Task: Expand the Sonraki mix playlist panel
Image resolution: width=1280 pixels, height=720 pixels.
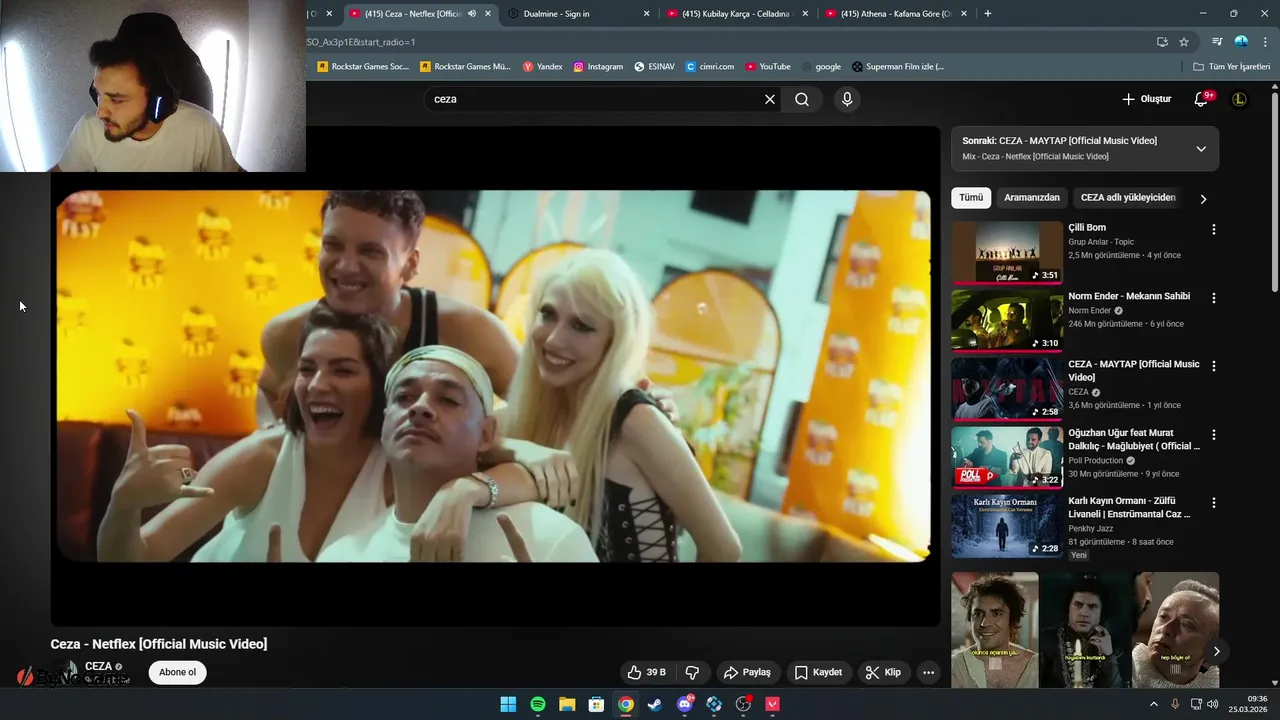Action: pos(1201,148)
